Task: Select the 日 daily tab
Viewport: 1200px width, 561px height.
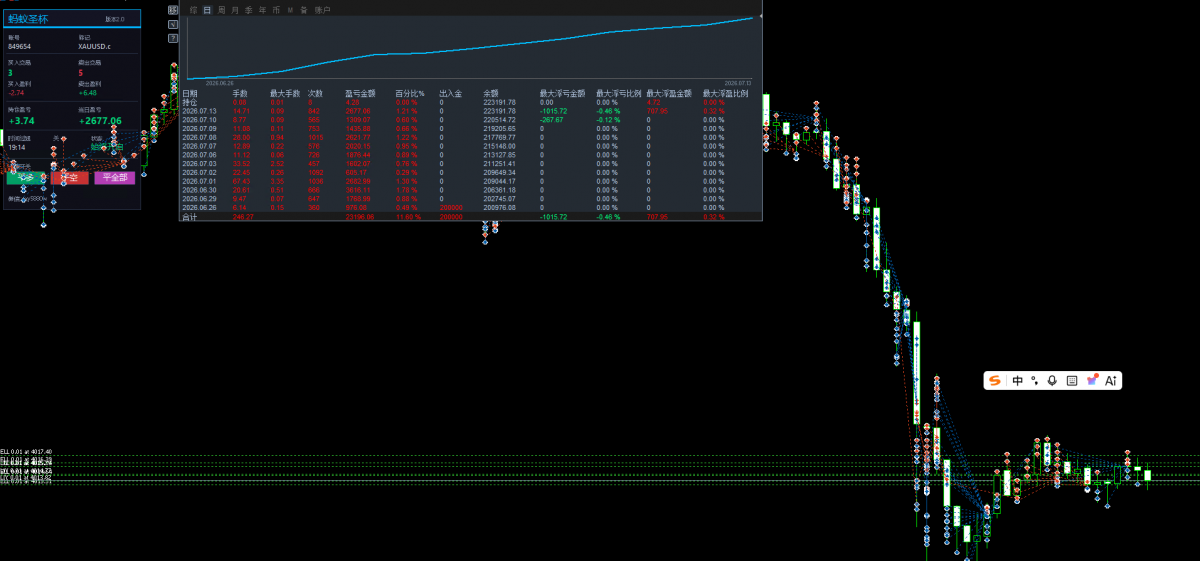Action: coord(207,10)
